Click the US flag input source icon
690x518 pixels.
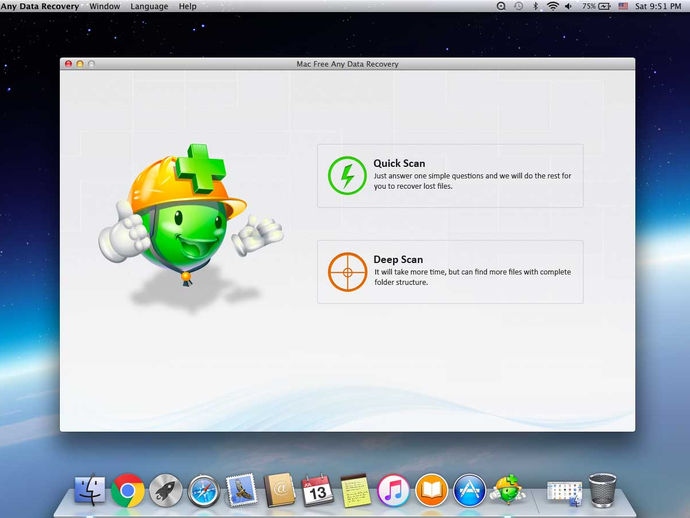pos(623,6)
